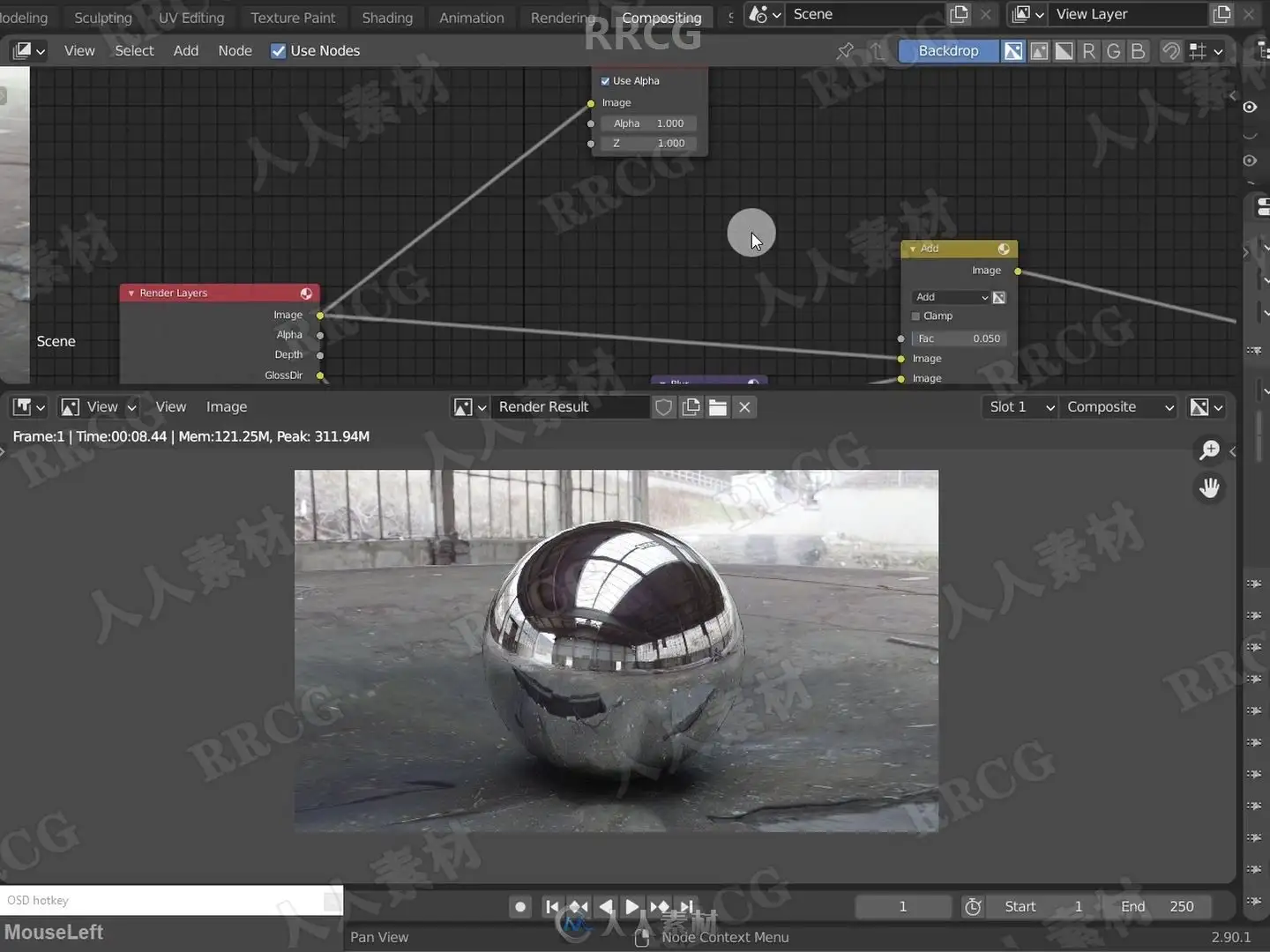The image size is (1270, 952).
Task: Open the compositor editor type dropdown
Action: [x=29, y=51]
